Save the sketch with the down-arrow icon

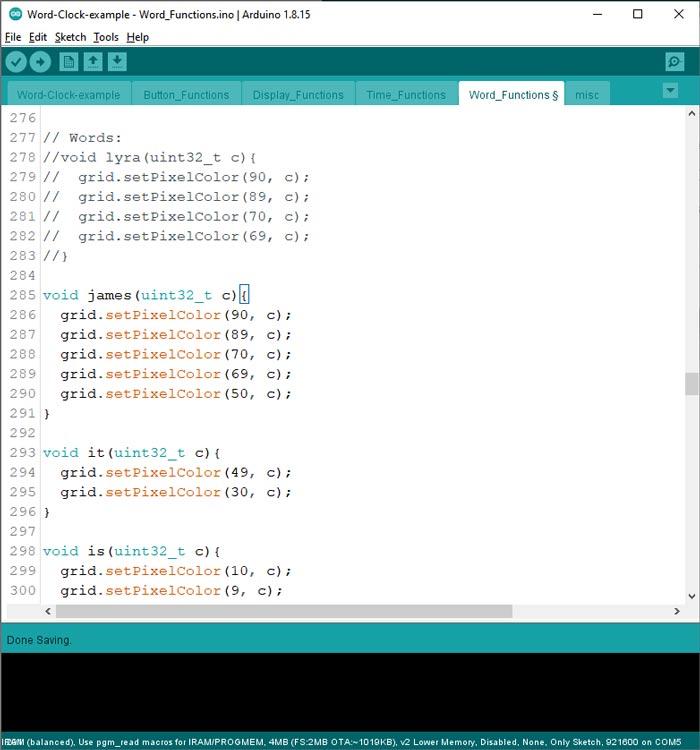click(x=117, y=62)
